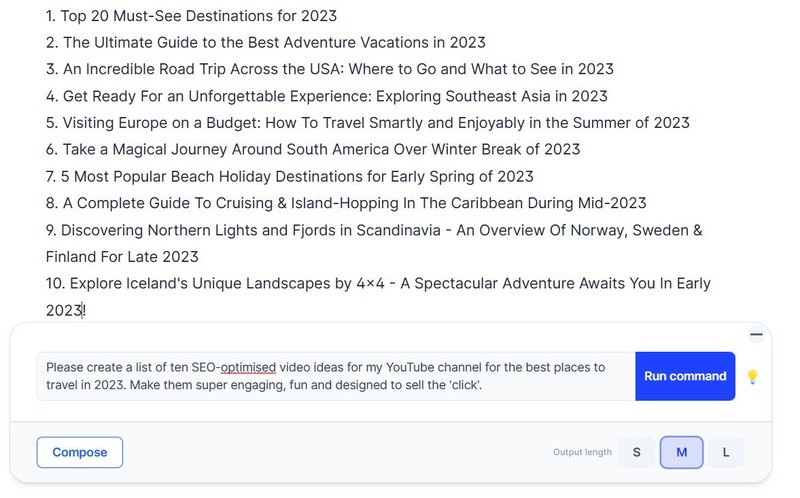The width and height of the screenshot is (800, 498).
Task: Click the "Incredible Road Trip Across the USA" line
Action: pos(330,69)
